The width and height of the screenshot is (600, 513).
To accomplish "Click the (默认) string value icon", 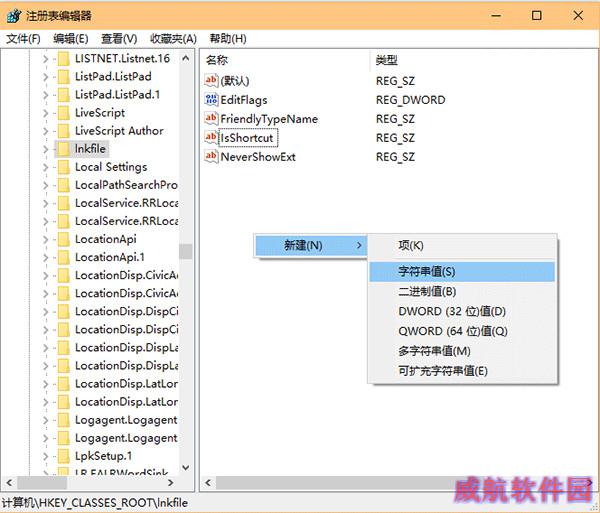I will pyautogui.click(x=211, y=80).
